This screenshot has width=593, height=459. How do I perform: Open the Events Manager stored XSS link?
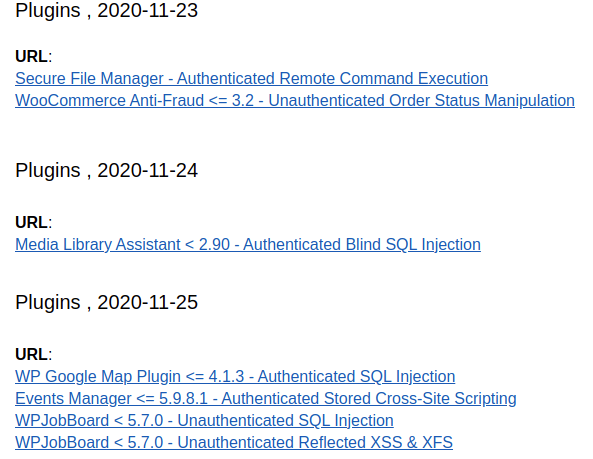click(265, 399)
